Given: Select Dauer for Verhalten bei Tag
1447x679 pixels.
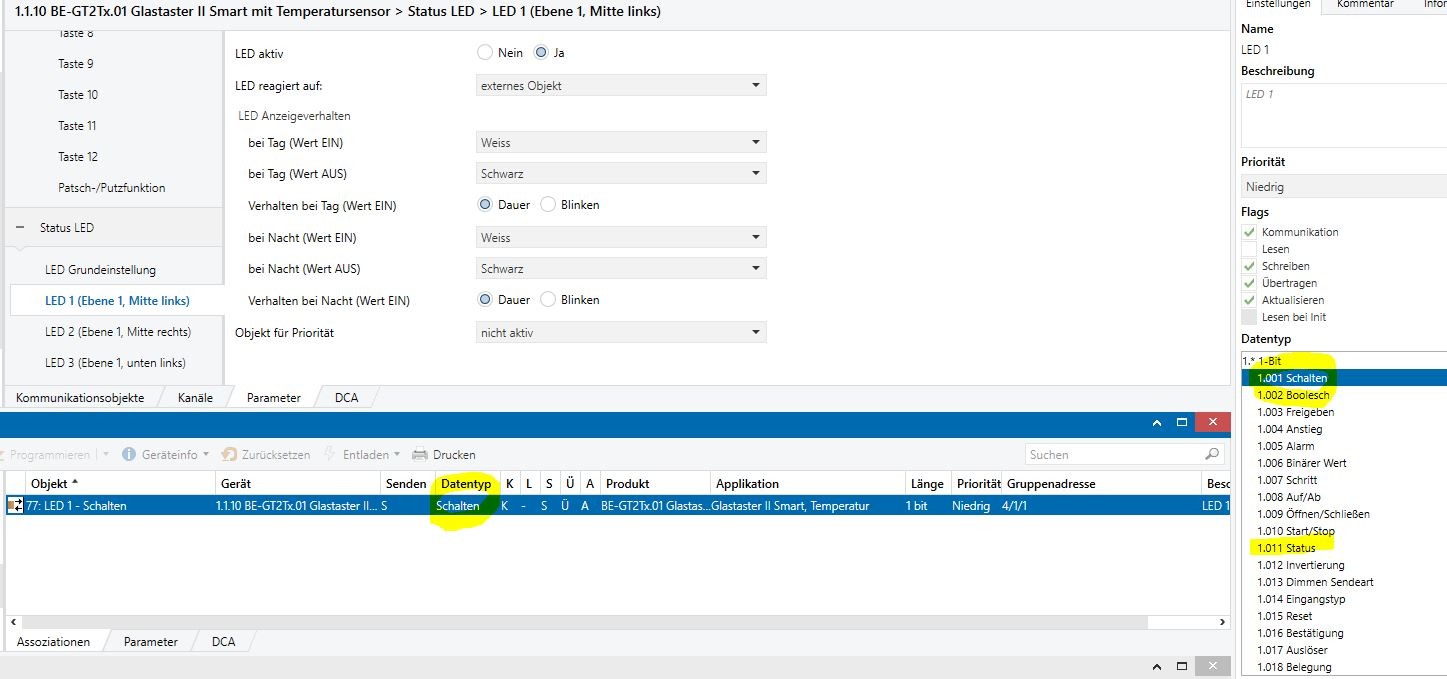Looking at the screenshot, I should click(485, 204).
